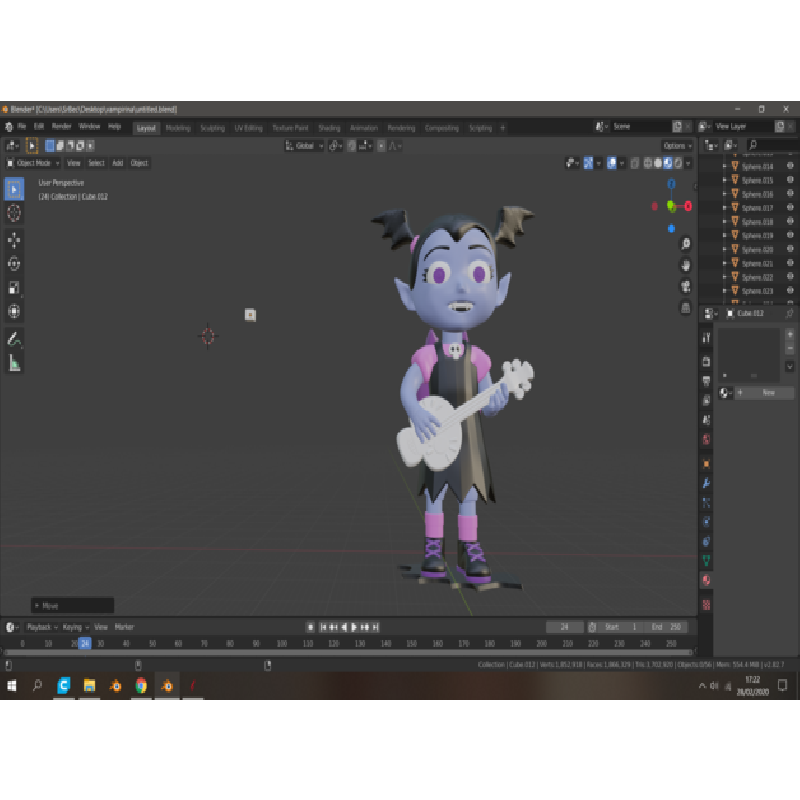Open the View Layer properties tab
This screenshot has height=800, width=800.
tap(707, 401)
